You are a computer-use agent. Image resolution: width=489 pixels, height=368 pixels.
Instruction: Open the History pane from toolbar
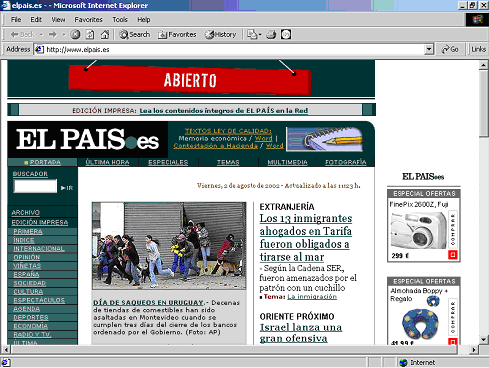click(220, 34)
